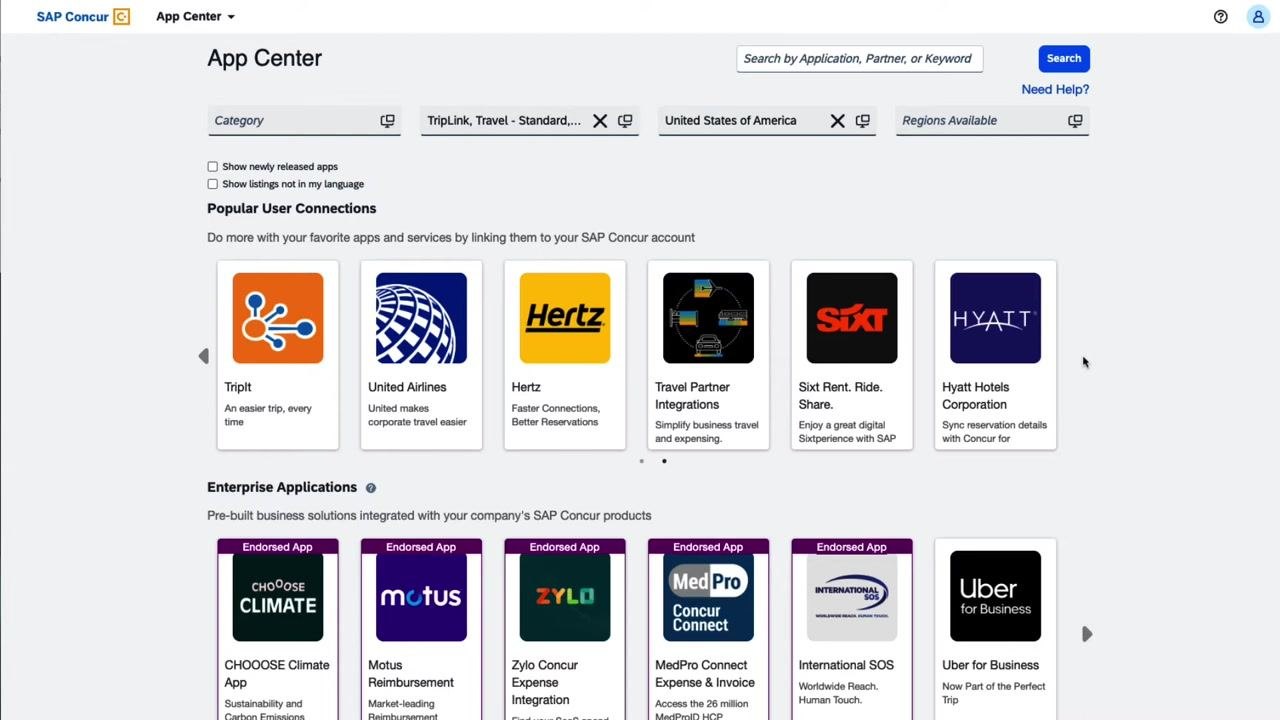Open the user profile icon

pos(1258,17)
